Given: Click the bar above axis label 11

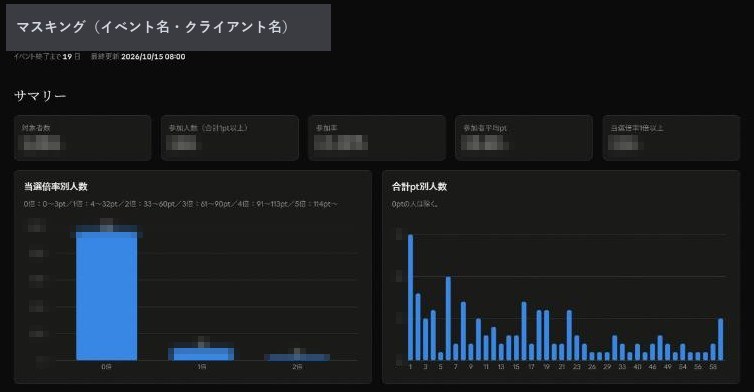Looking at the screenshot, I should click(486, 347).
